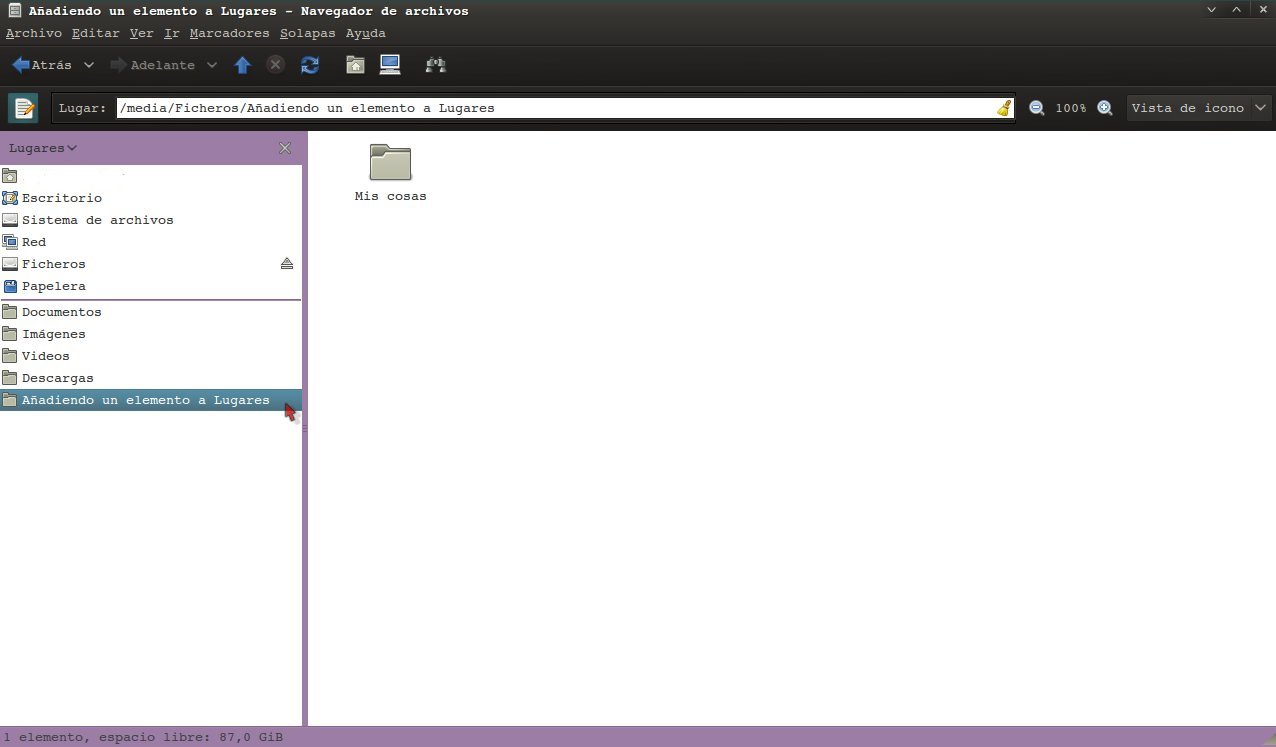Click the Computer toolbar icon
1276x747 pixels.
390,65
